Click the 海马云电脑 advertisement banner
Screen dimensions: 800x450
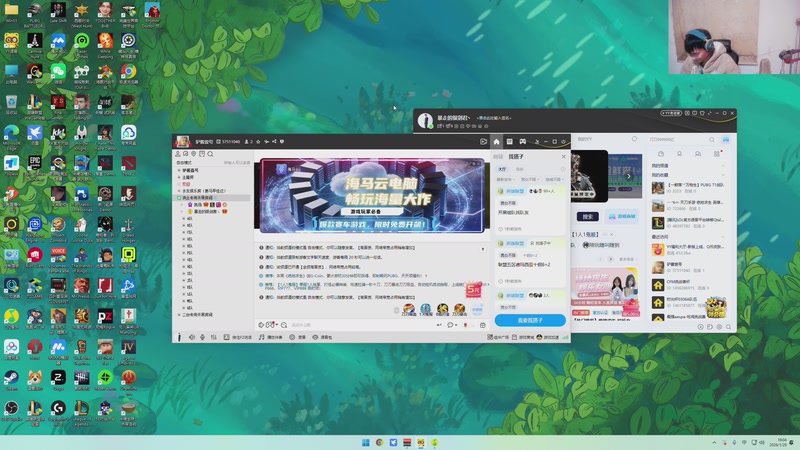point(372,195)
